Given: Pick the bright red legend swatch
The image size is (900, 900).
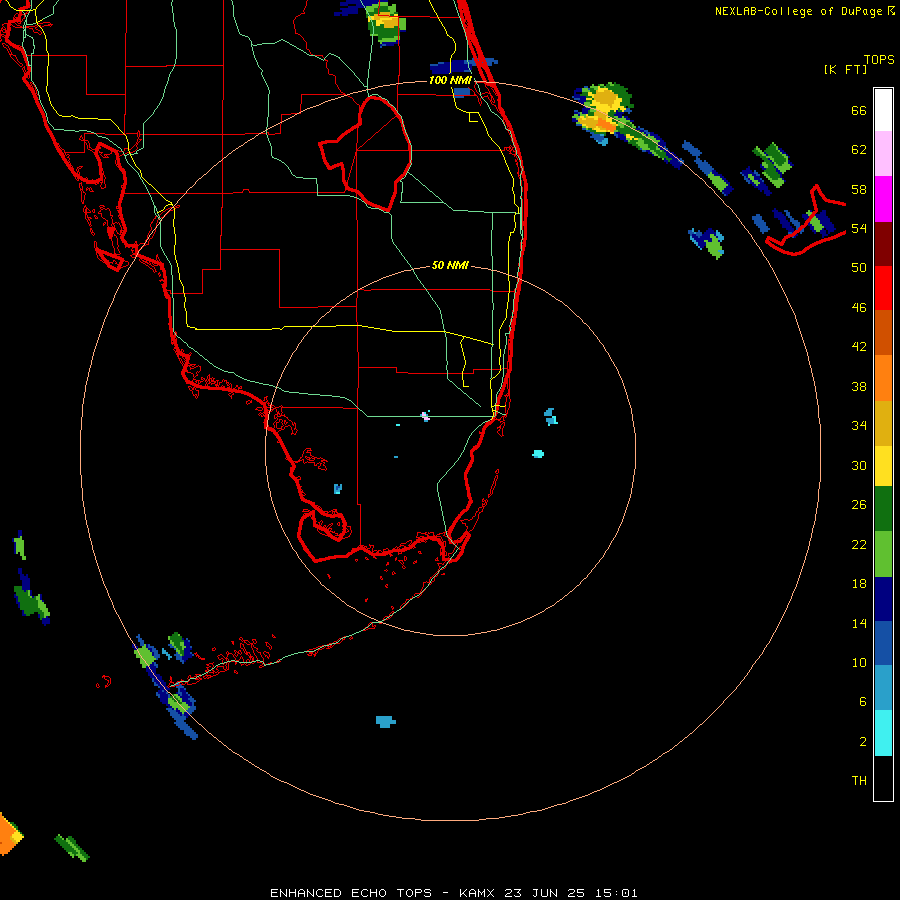Looking at the screenshot, I should pyautogui.click(x=883, y=288).
